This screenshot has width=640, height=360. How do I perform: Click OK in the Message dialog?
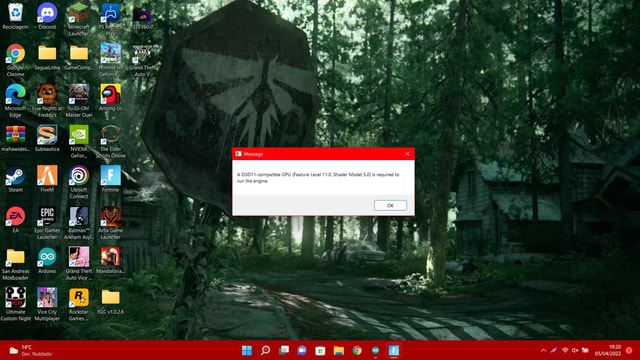390,205
